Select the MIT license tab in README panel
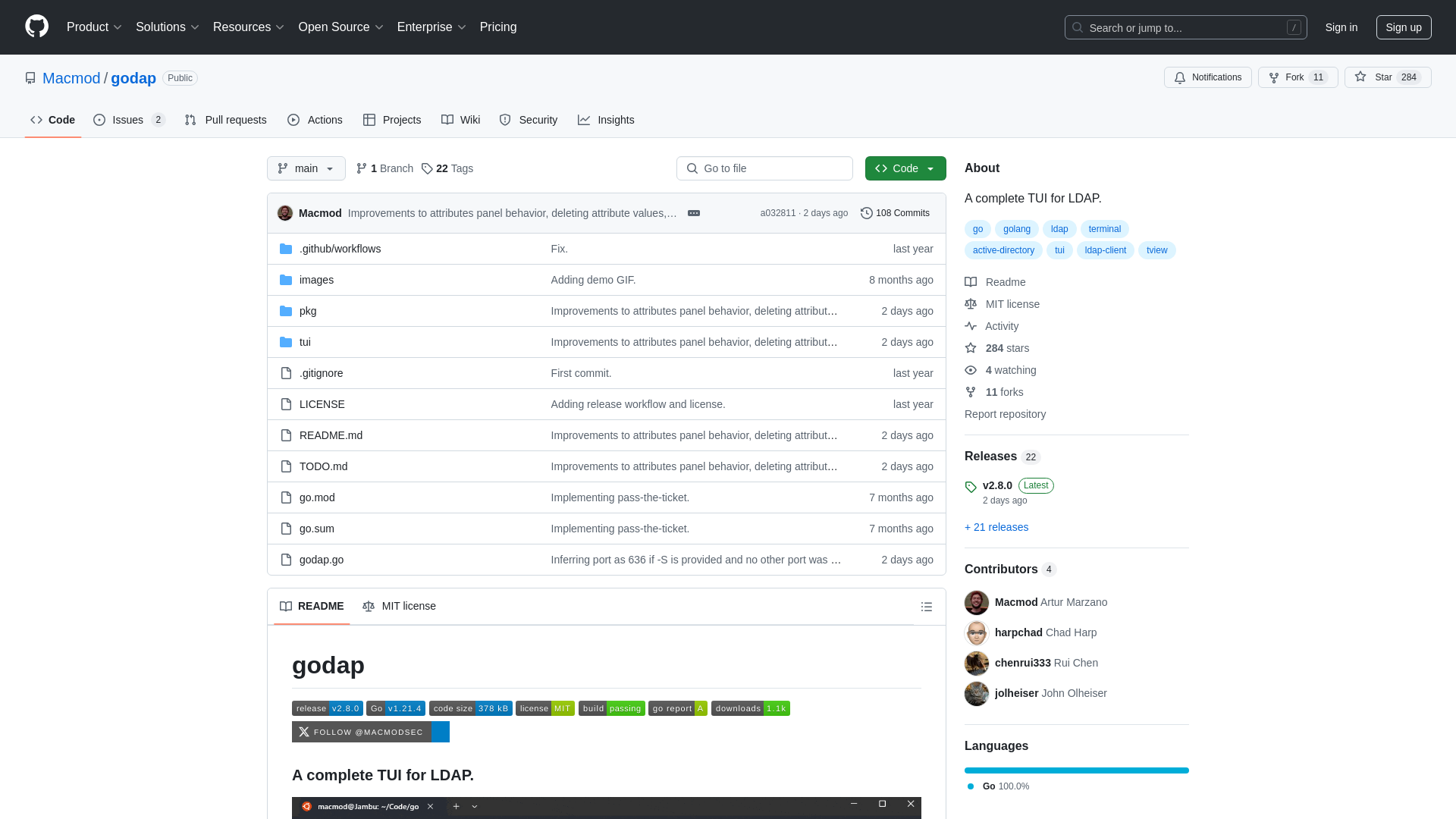This screenshot has width=1456, height=819. [x=399, y=606]
